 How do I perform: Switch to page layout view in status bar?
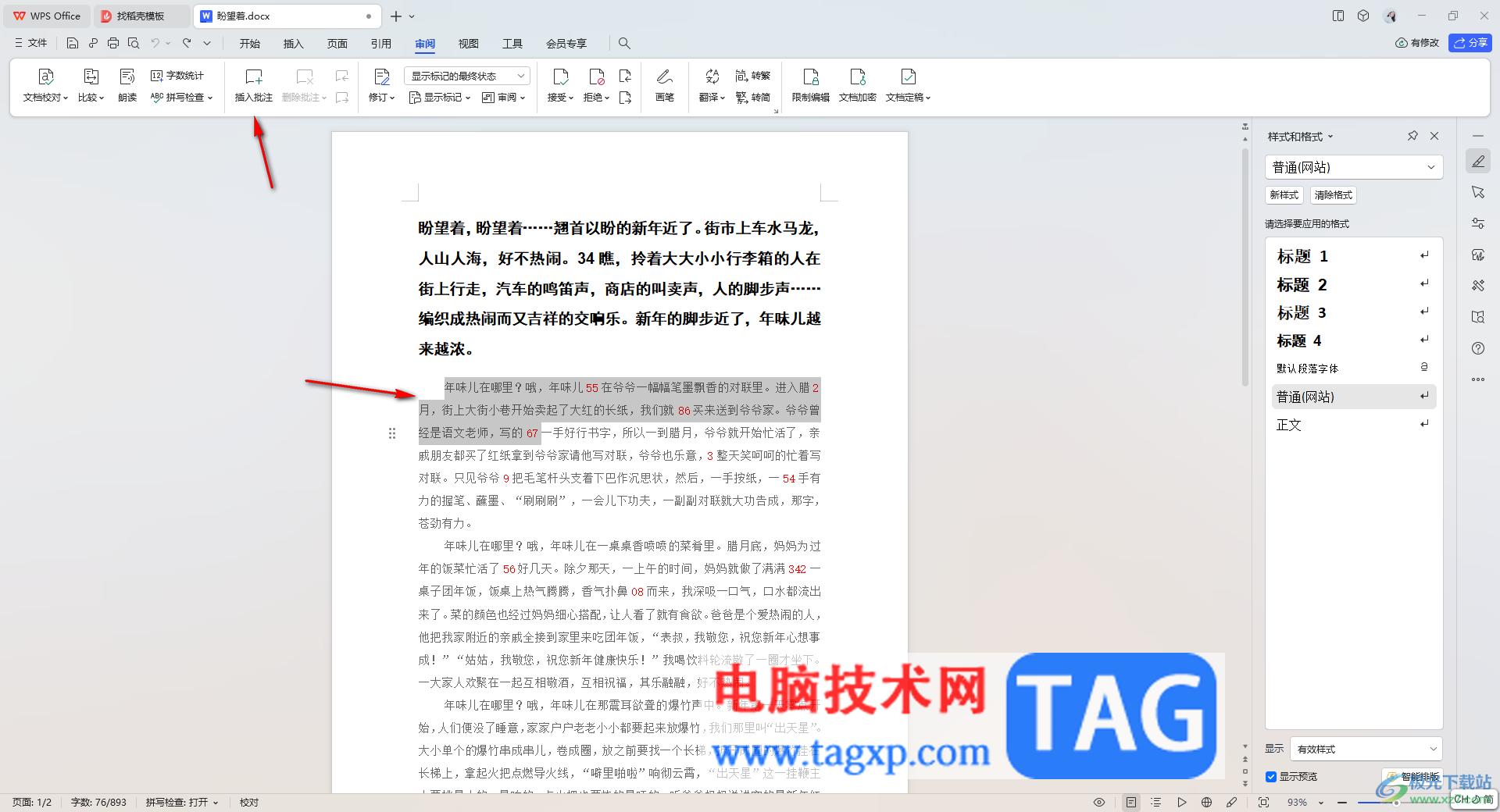tap(1131, 802)
